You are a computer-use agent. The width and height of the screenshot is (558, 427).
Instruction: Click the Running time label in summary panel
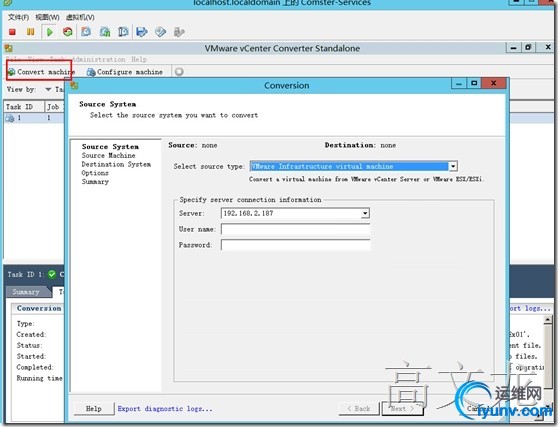[x=39, y=378]
